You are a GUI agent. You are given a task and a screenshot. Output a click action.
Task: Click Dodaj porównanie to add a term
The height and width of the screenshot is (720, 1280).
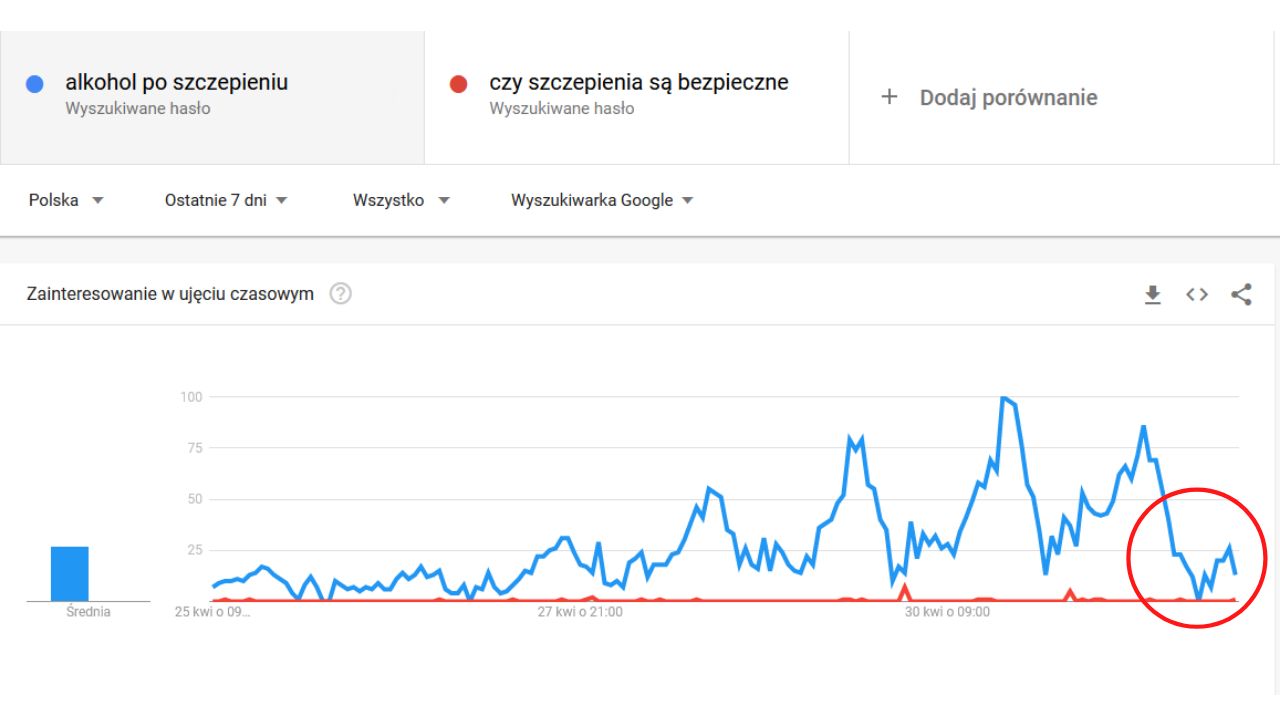(x=1008, y=98)
